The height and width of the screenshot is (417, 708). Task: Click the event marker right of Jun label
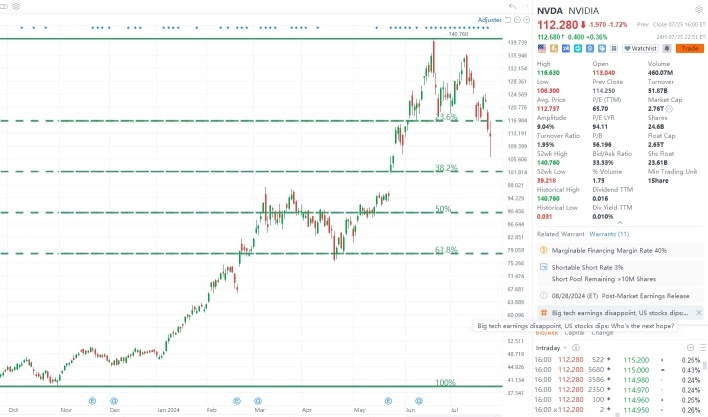tap(419, 401)
